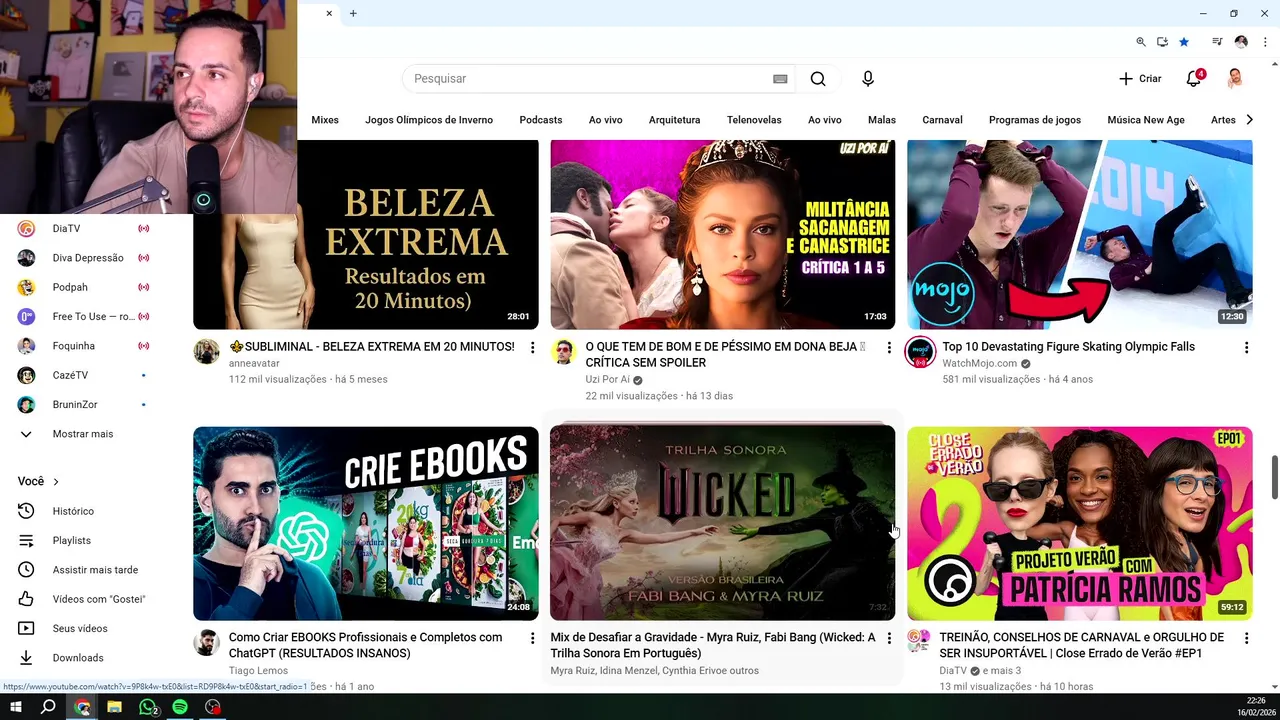Select the Mixes filter chip
Screen dimensions: 1280x720
pos(325,120)
